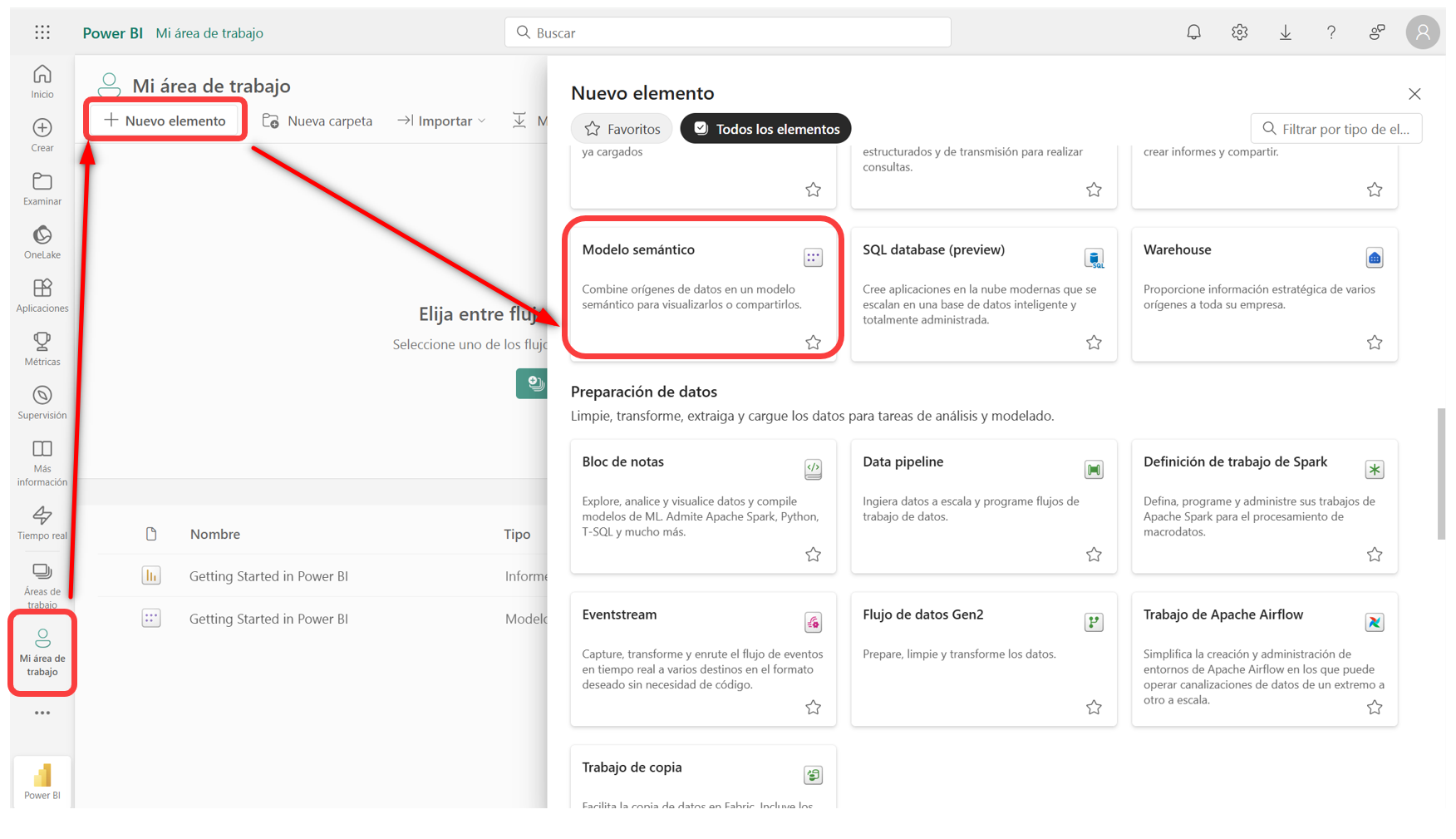
Task: Select the Data pipeline card
Action: (984, 506)
